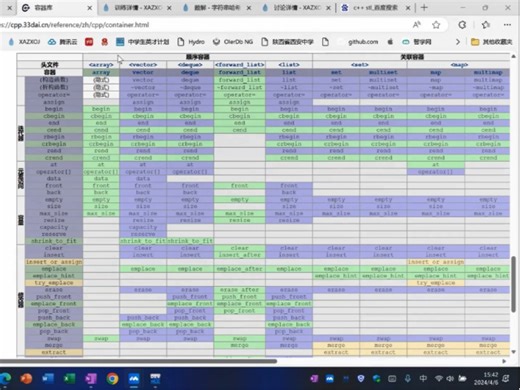Viewport: 520px width, 390px height.
Task: Open Google Chrome from the taskbar
Action: [x=112, y=378]
